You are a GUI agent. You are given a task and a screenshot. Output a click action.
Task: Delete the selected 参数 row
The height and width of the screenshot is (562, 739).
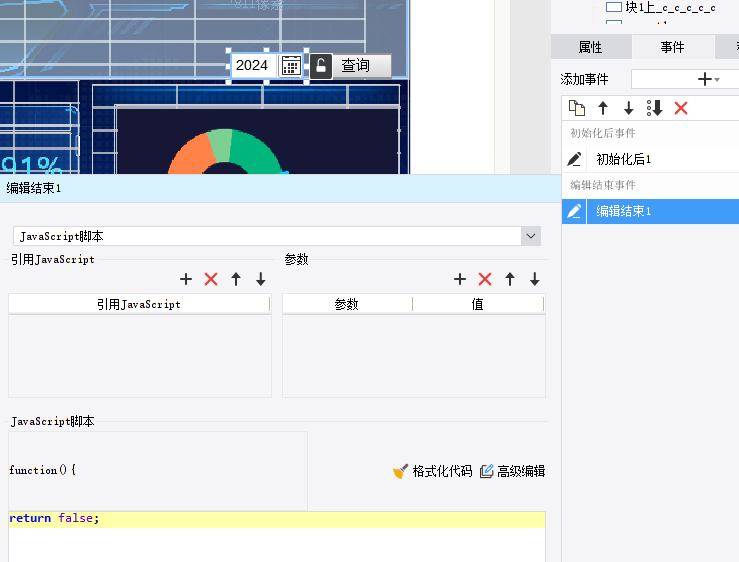[485, 279]
